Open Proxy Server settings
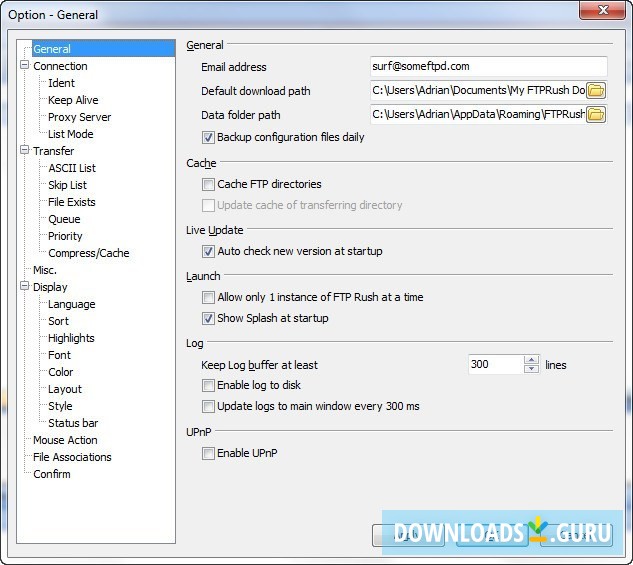This screenshot has width=633, height=565. tap(80, 117)
